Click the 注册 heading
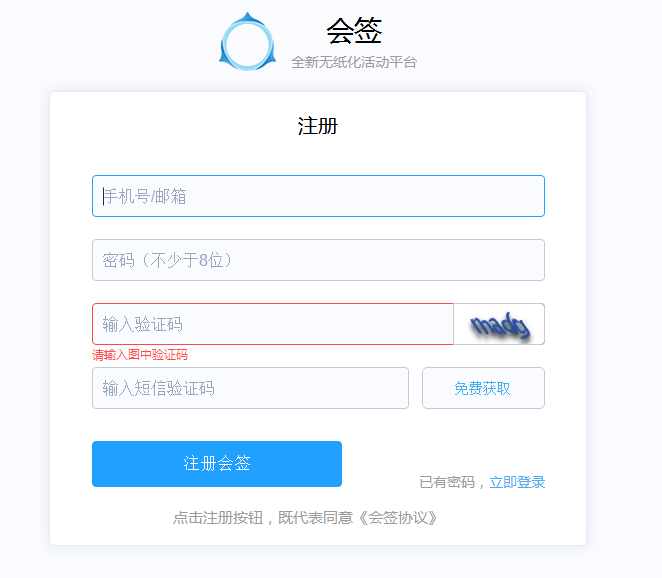 (318, 127)
